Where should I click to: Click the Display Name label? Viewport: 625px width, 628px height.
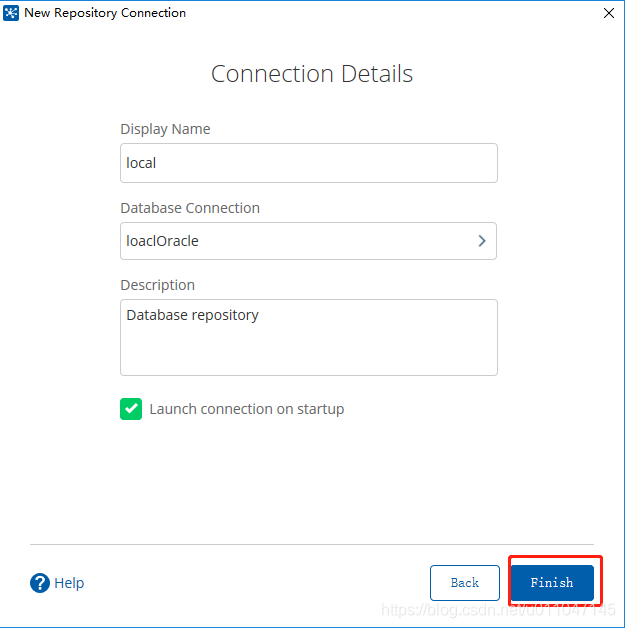[165, 129]
